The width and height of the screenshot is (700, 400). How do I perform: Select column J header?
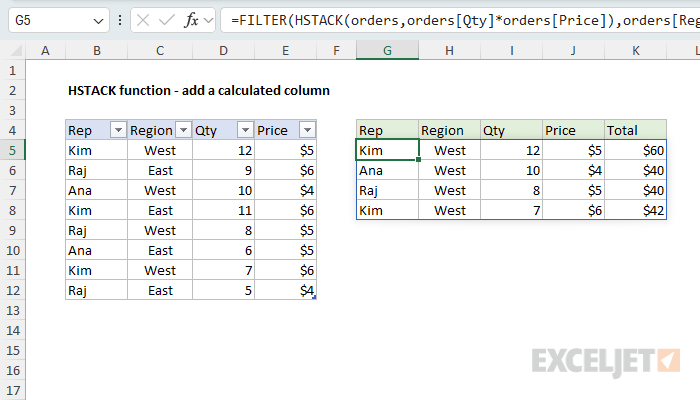tap(573, 50)
